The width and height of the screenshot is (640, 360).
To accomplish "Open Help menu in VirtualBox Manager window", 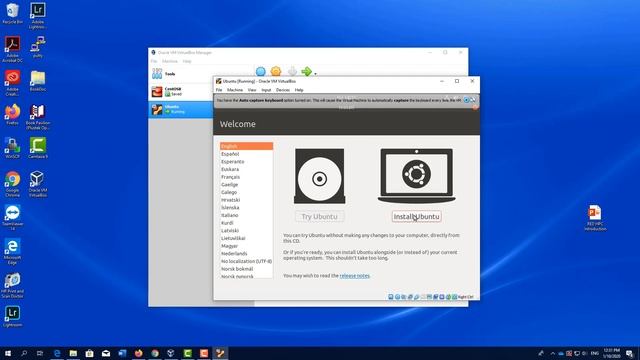I will pos(187,61).
